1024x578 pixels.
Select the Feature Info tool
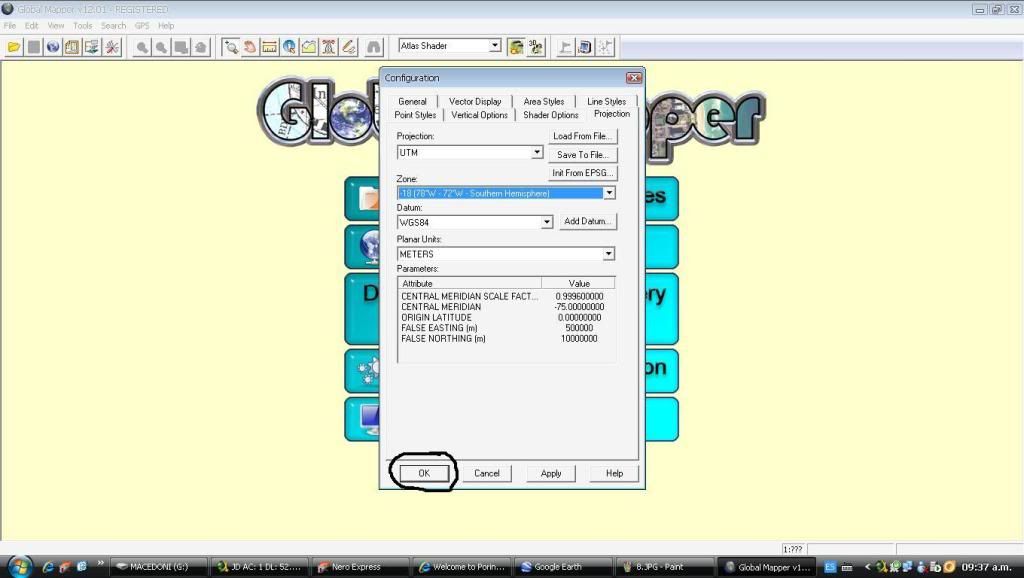(289, 47)
